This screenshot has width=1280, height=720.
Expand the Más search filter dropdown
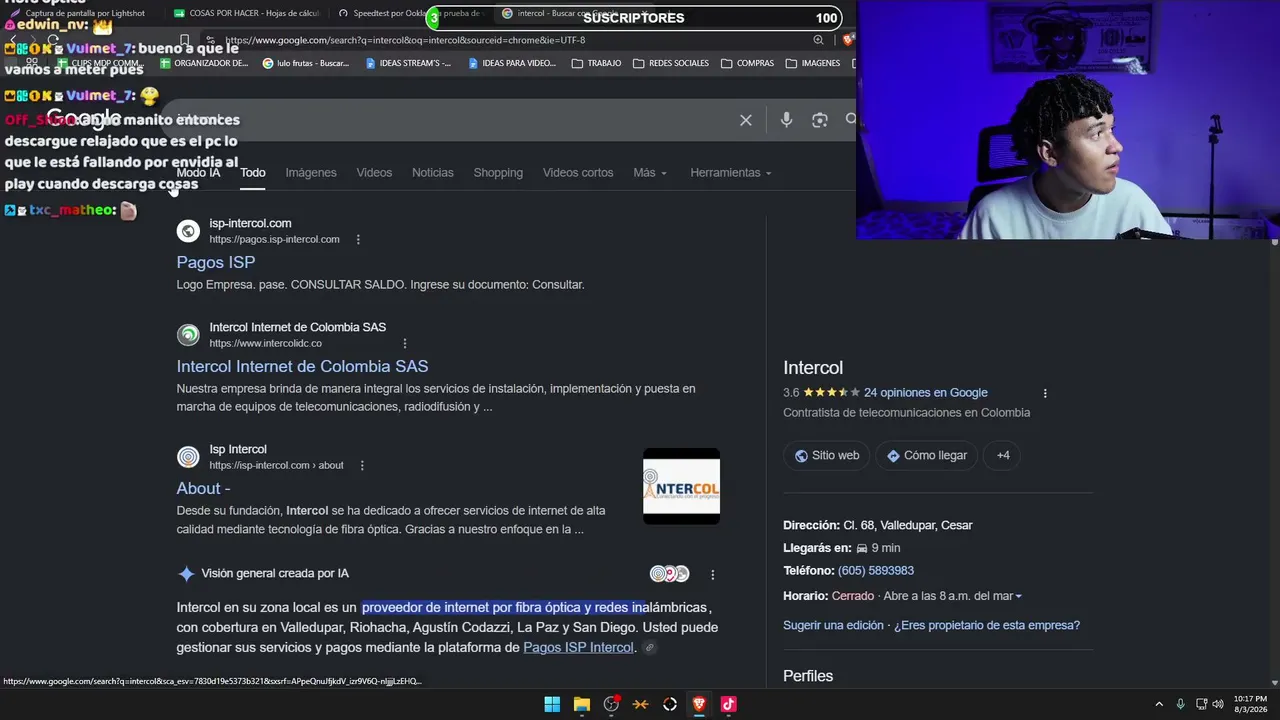coord(650,173)
